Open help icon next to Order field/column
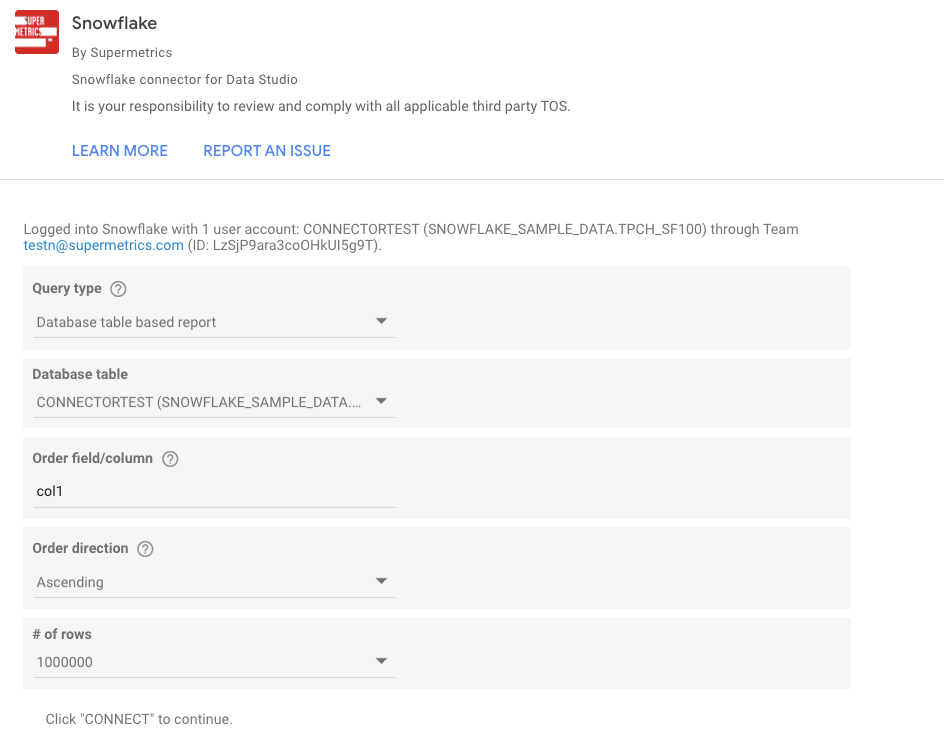The width and height of the screenshot is (944, 747). 170,459
